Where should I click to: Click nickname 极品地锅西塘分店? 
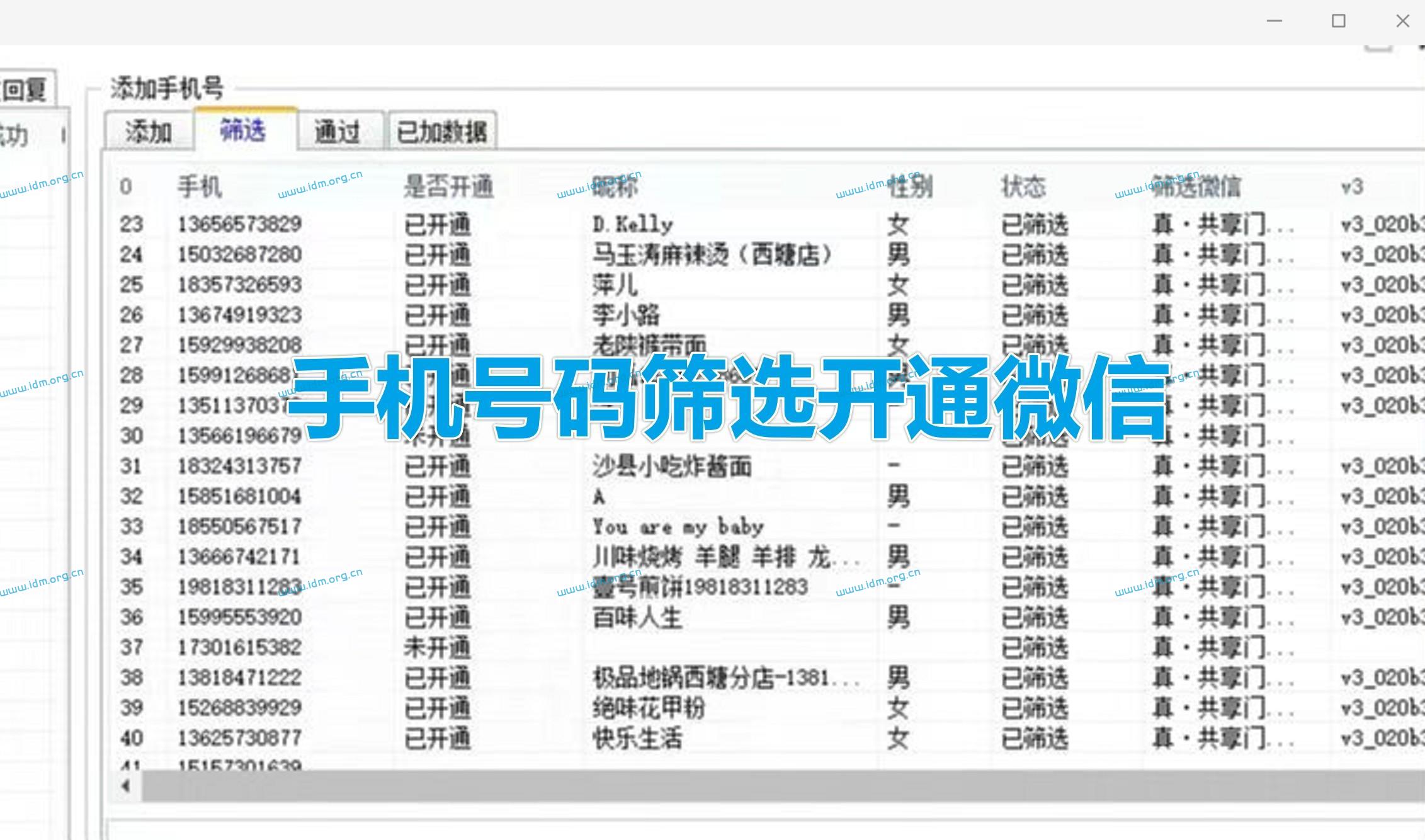(x=726, y=678)
